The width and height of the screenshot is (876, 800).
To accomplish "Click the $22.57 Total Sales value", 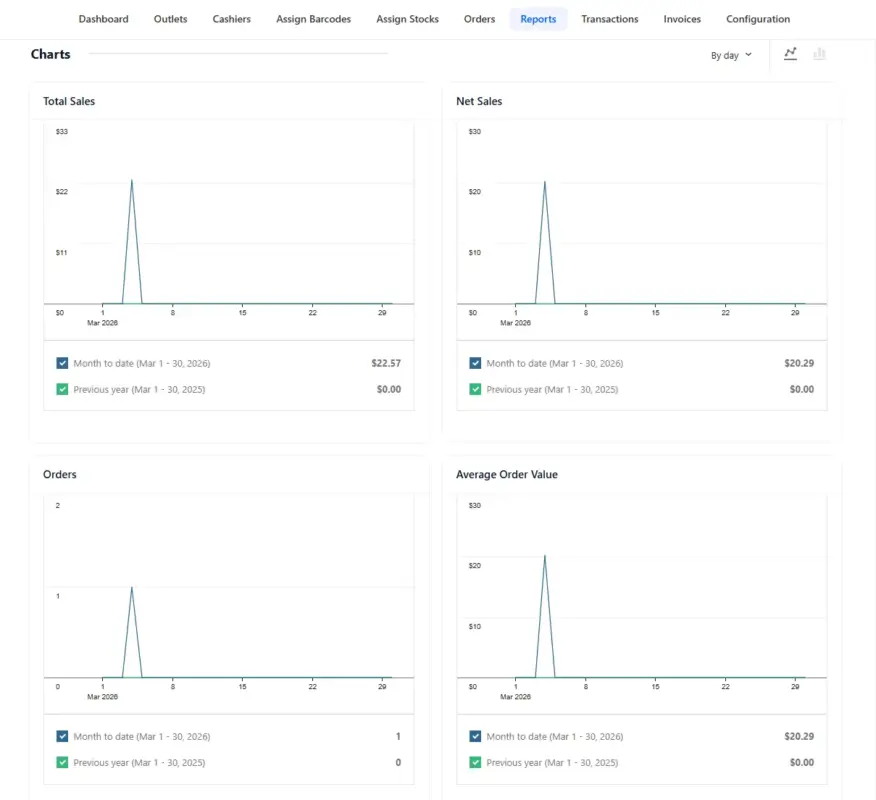I will (386, 363).
